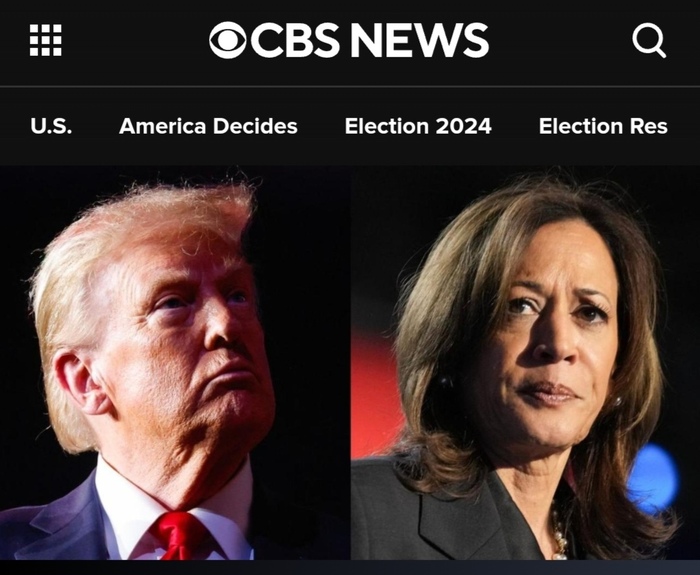700x575 pixels.
Task: Show all sections using nine-square icon
Action: tap(46, 40)
